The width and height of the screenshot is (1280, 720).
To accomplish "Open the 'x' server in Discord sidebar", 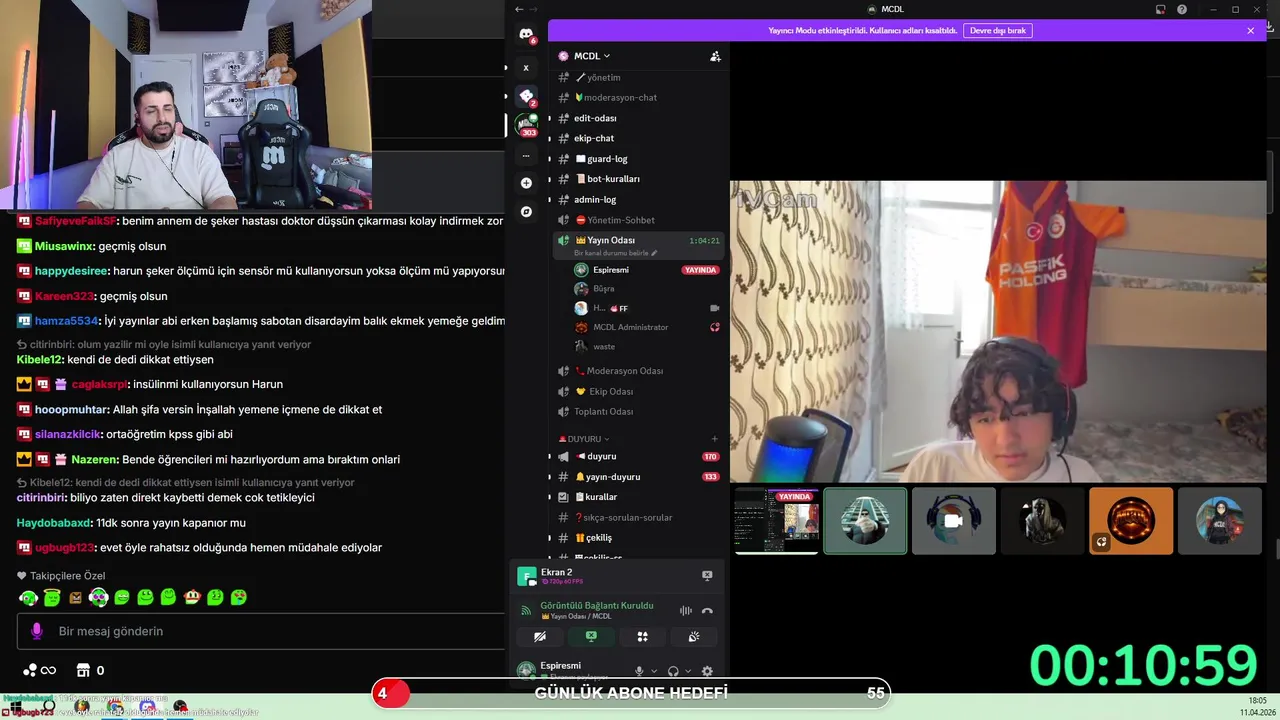I will (526, 68).
